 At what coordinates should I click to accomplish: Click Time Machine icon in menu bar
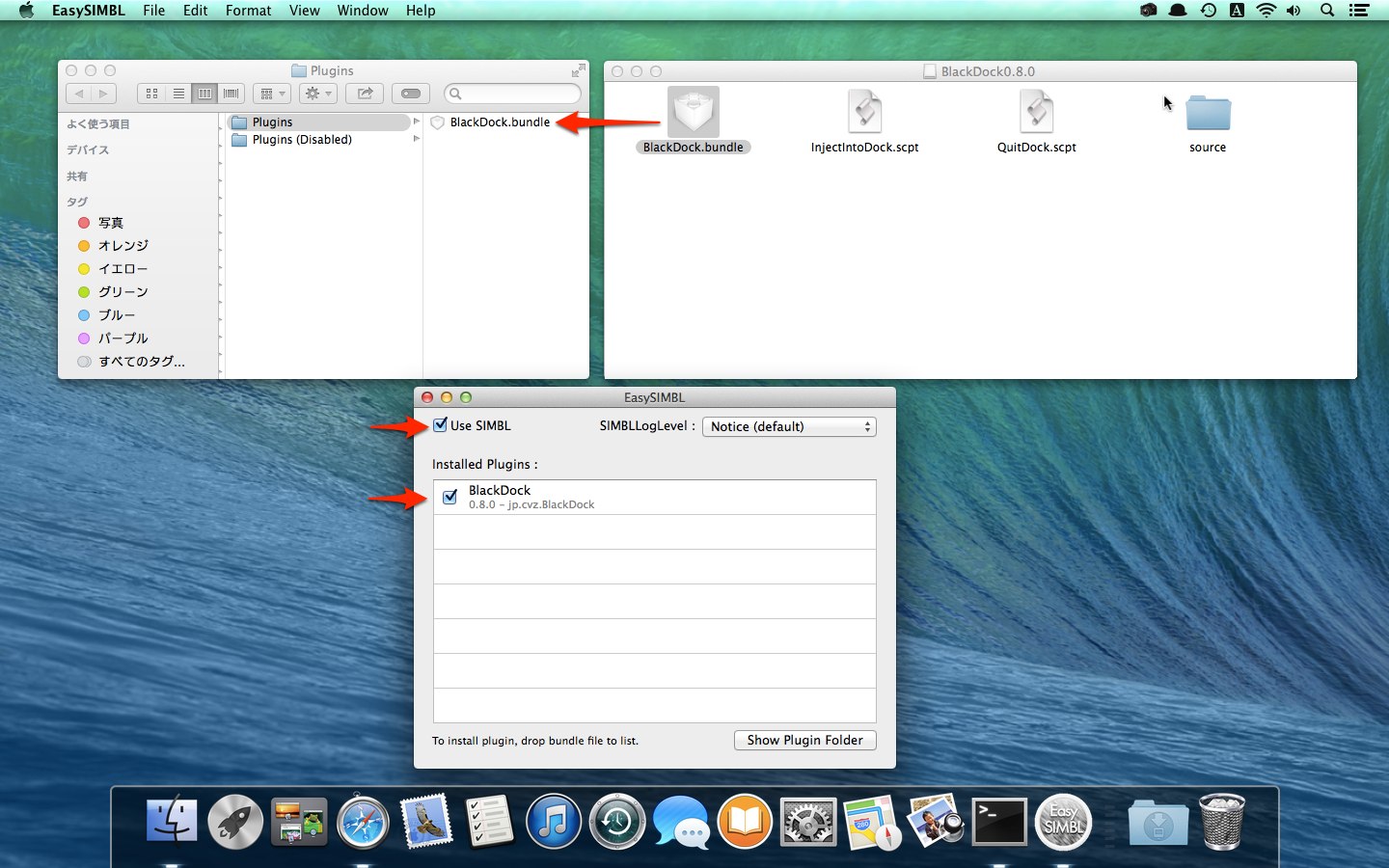[x=1209, y=11]
